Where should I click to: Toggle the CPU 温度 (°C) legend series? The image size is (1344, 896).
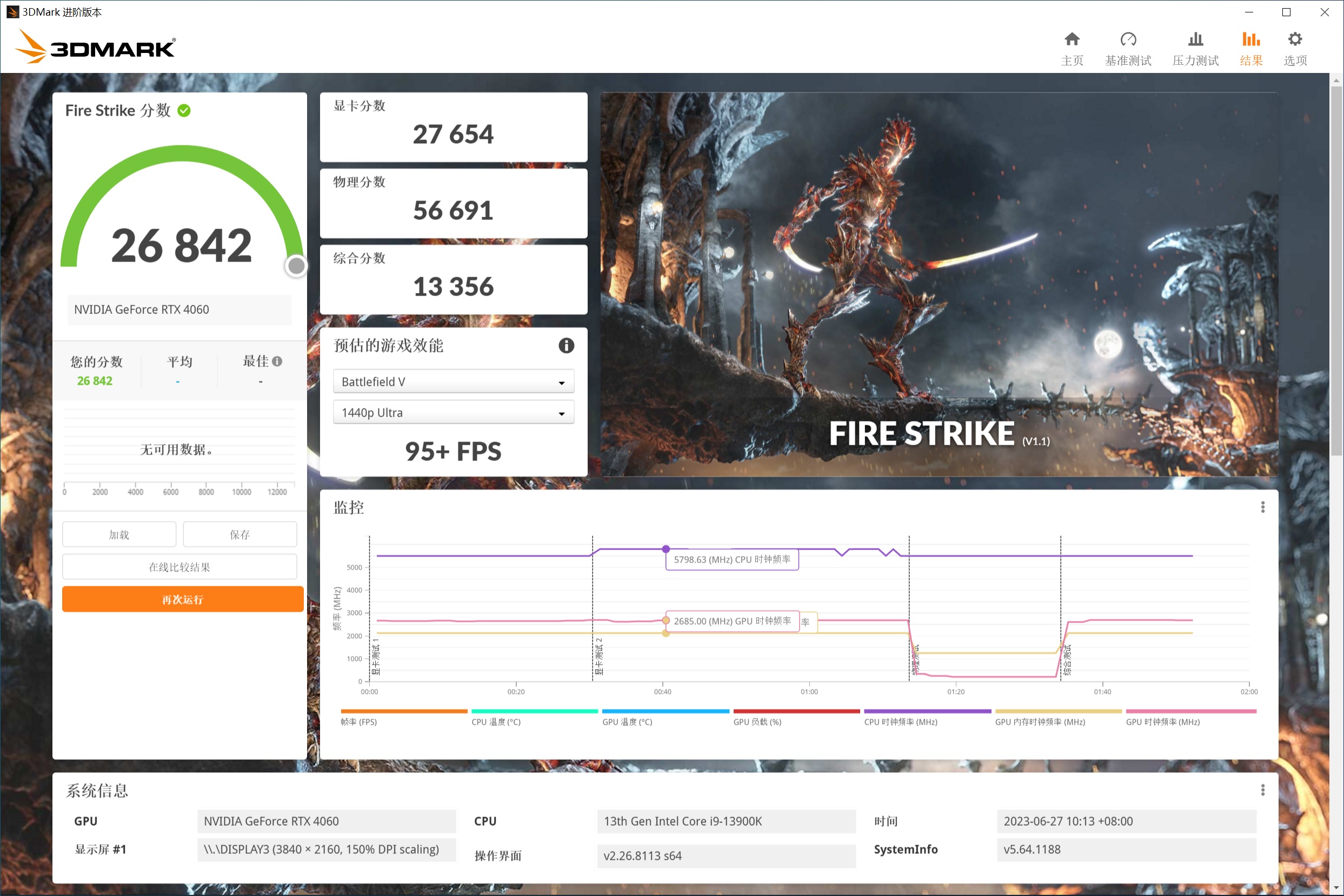point(534,718)
